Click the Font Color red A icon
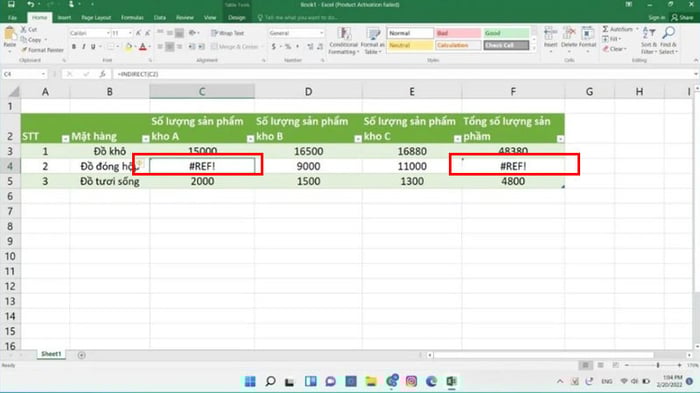Screen dimensions: 700x393 (x=143, y=46)
